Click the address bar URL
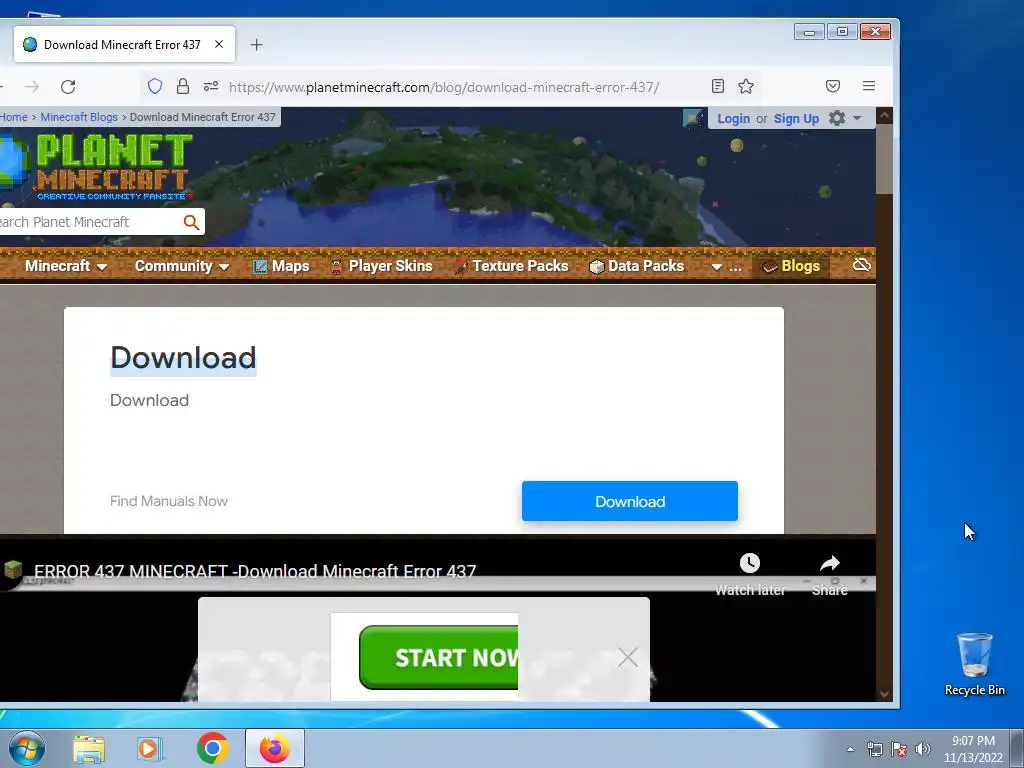Image resolution: width=1024 pixels, height=768 pixels. [444, 87]
